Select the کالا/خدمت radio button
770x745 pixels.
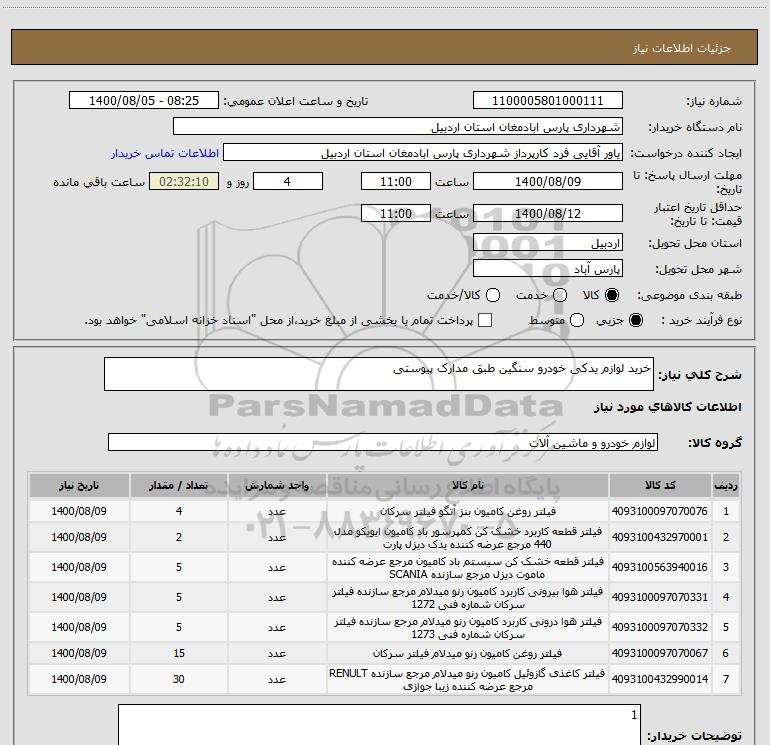(493, 295)
